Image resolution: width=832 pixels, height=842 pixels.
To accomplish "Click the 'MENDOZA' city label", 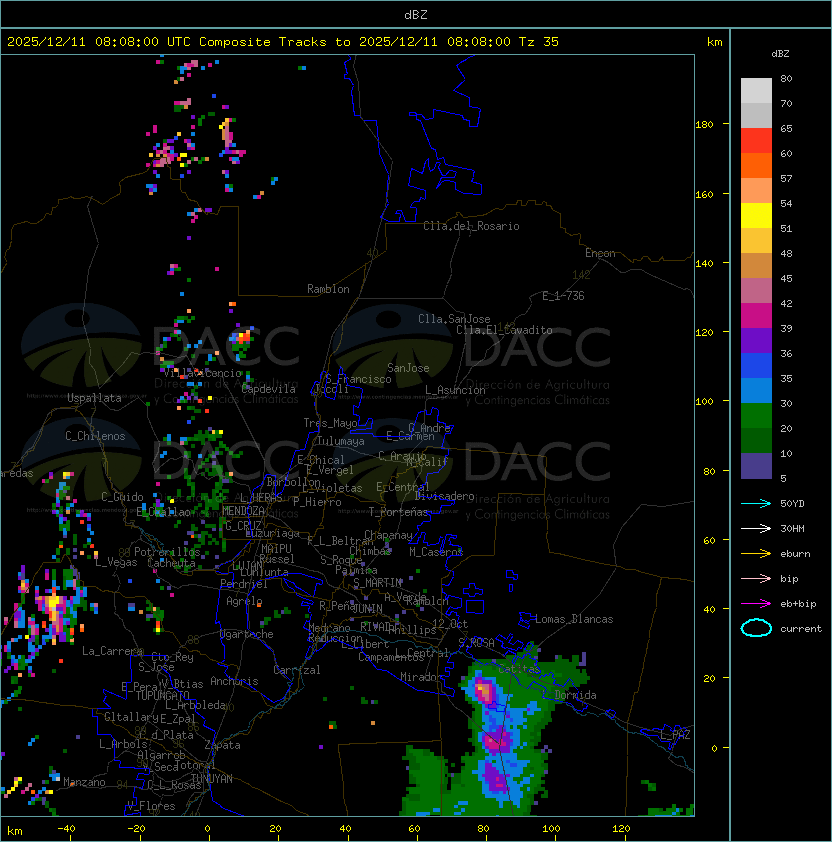I will coord(243,511).
